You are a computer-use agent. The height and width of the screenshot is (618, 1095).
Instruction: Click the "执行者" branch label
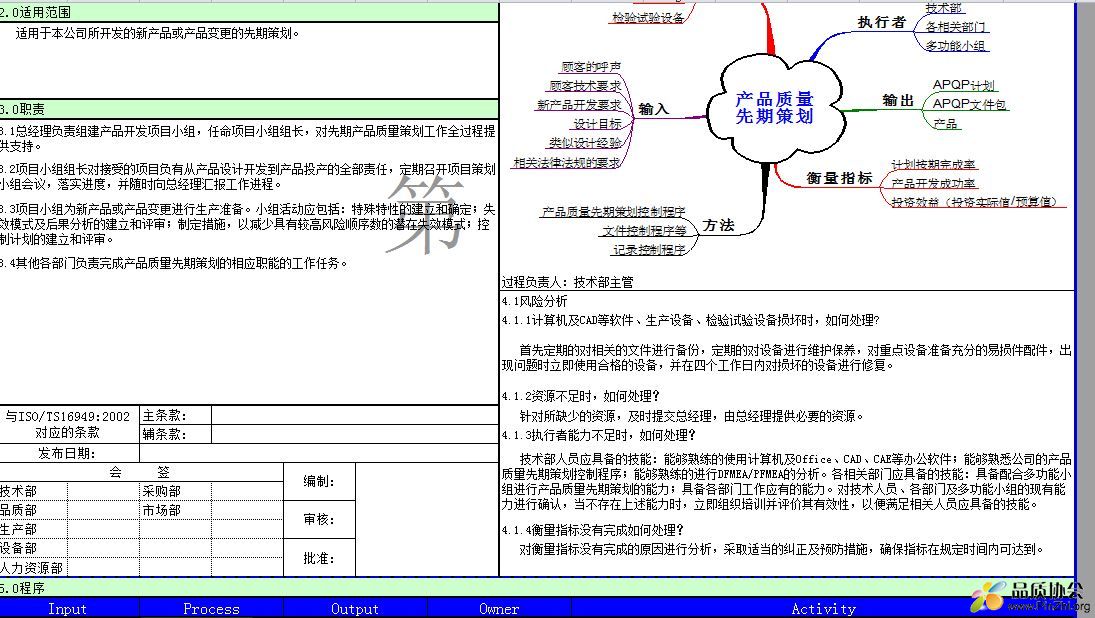point(881,22)
